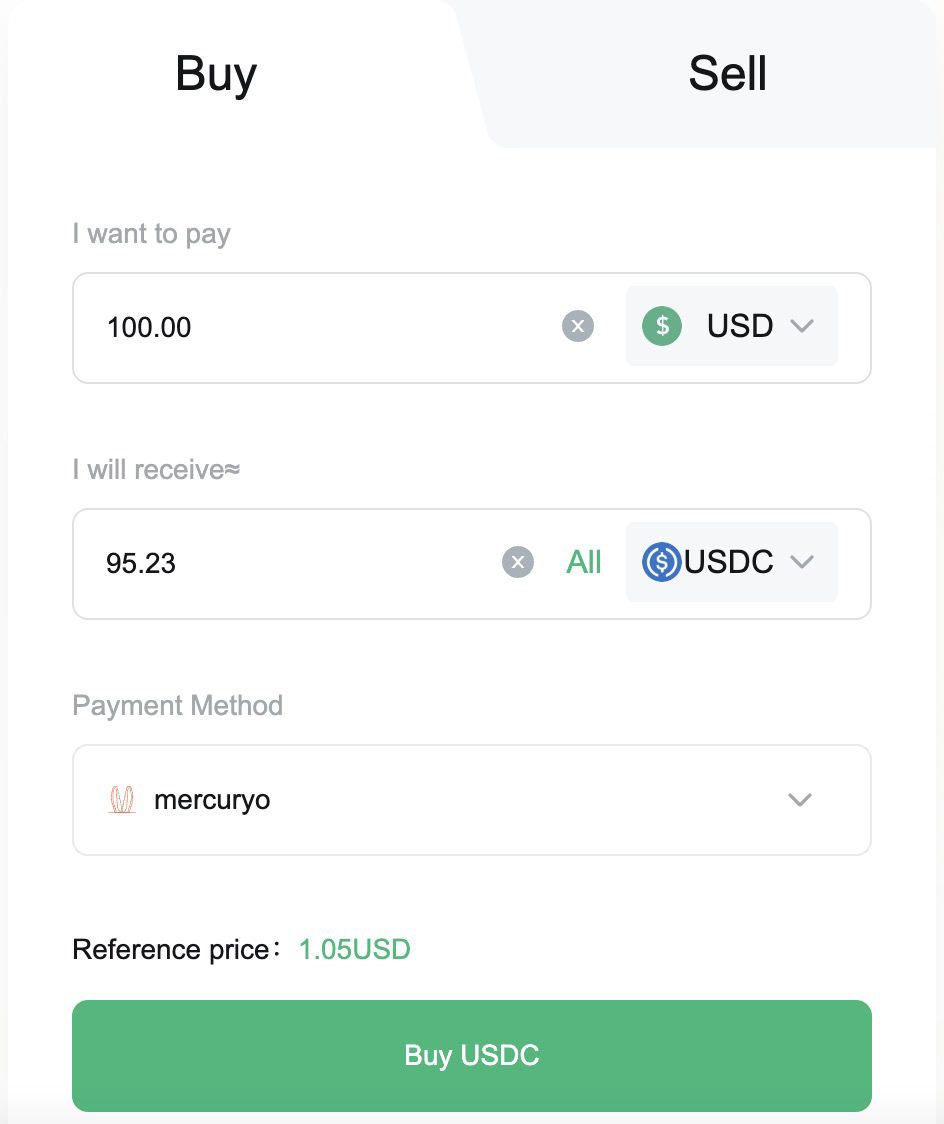Expand the USDC coin dropdown arrow

(802, 562)
